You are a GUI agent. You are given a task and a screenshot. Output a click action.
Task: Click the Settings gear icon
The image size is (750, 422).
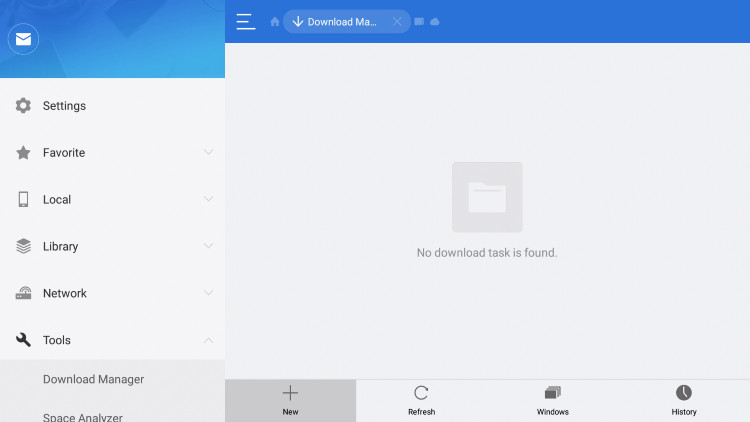pos(23,106)
